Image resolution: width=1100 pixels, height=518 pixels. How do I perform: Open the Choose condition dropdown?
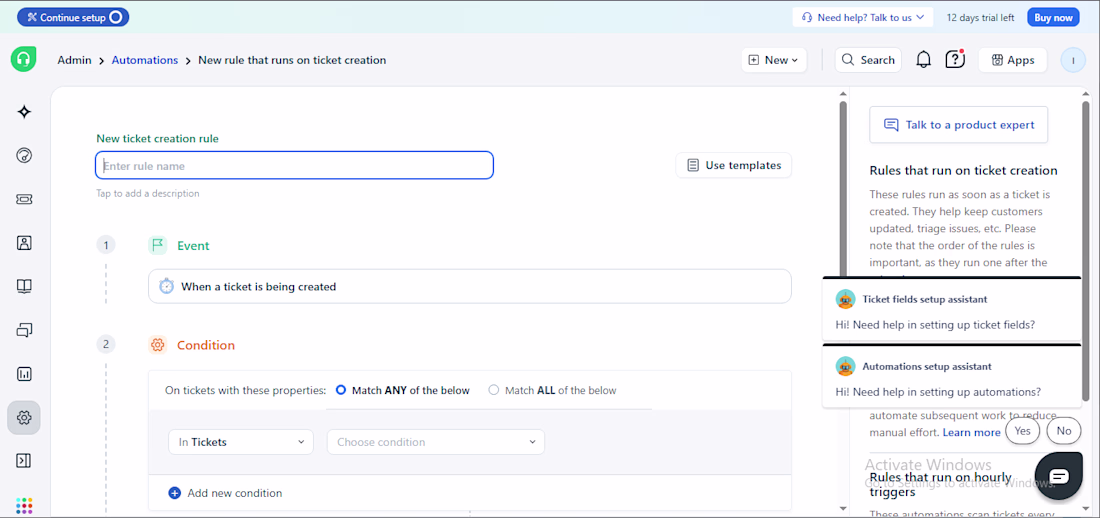pos(436,442)
